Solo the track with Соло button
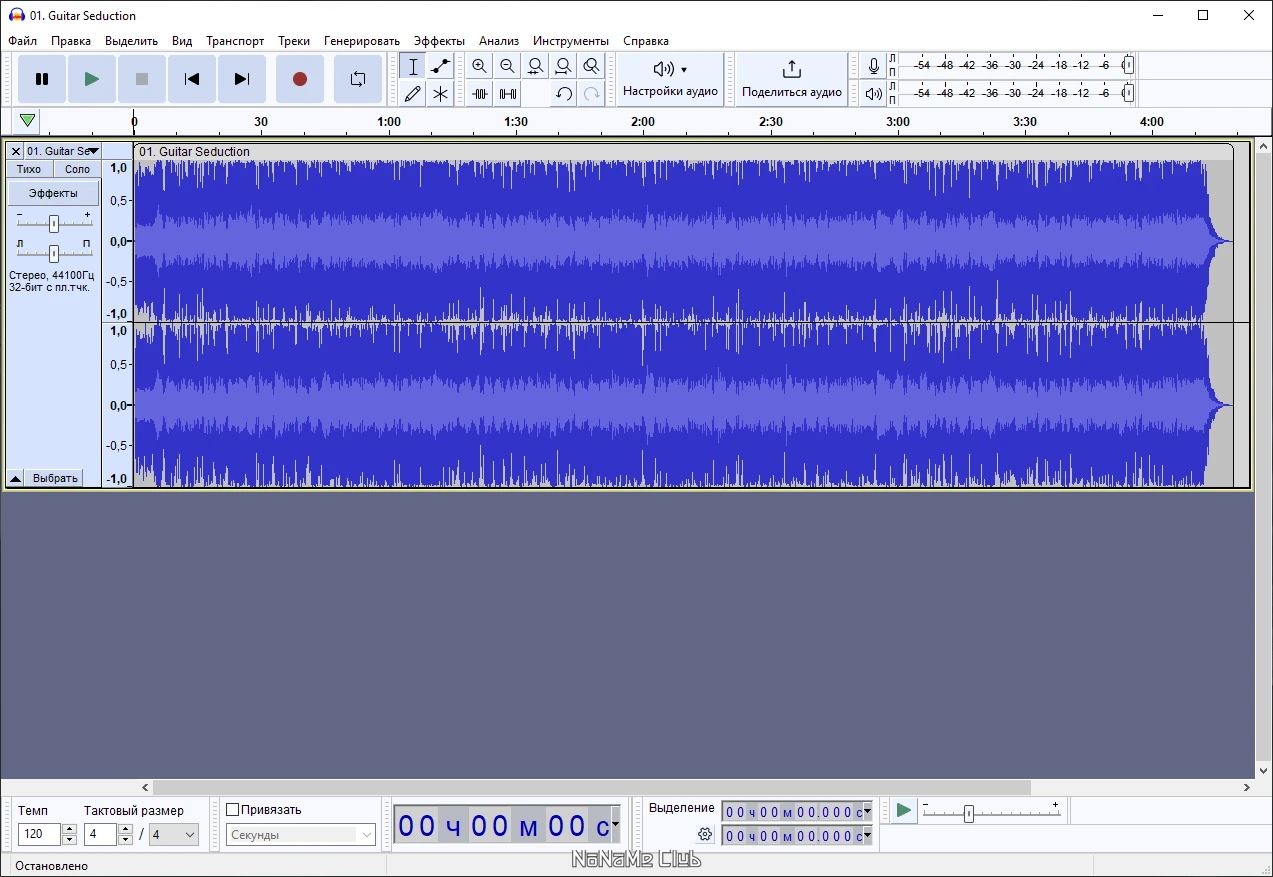The width and height of the screenshot is (1273, 877). click(x=77, y=169)
